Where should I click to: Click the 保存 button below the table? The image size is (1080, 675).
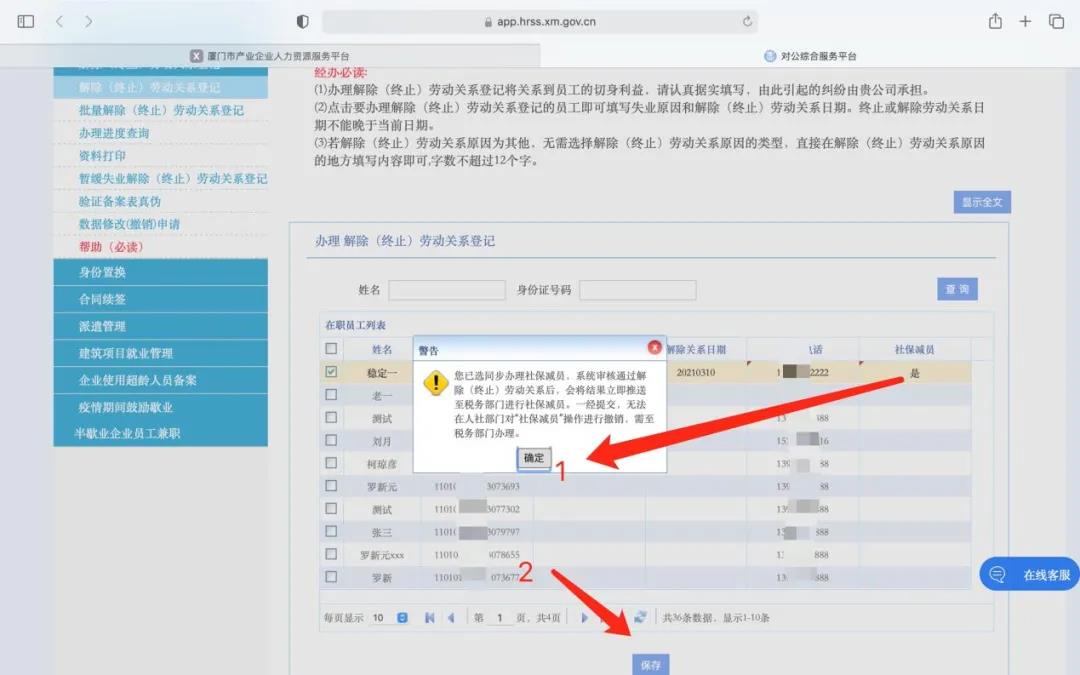point(650,665)
